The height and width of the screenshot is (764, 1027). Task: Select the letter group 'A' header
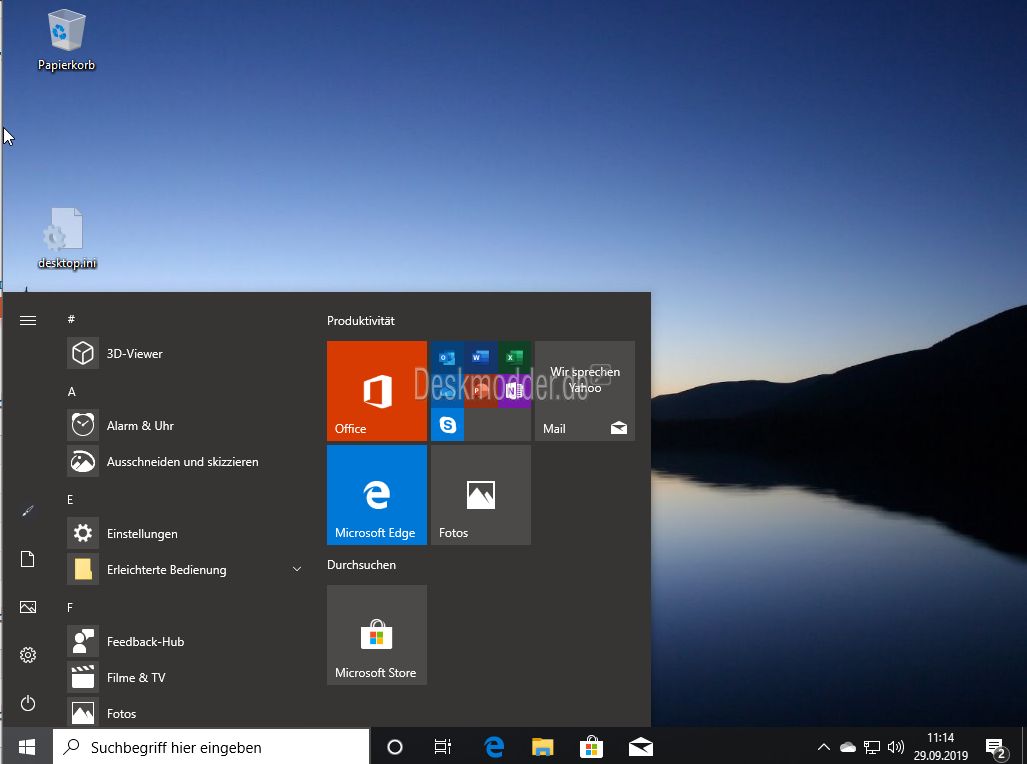point(71,391)
